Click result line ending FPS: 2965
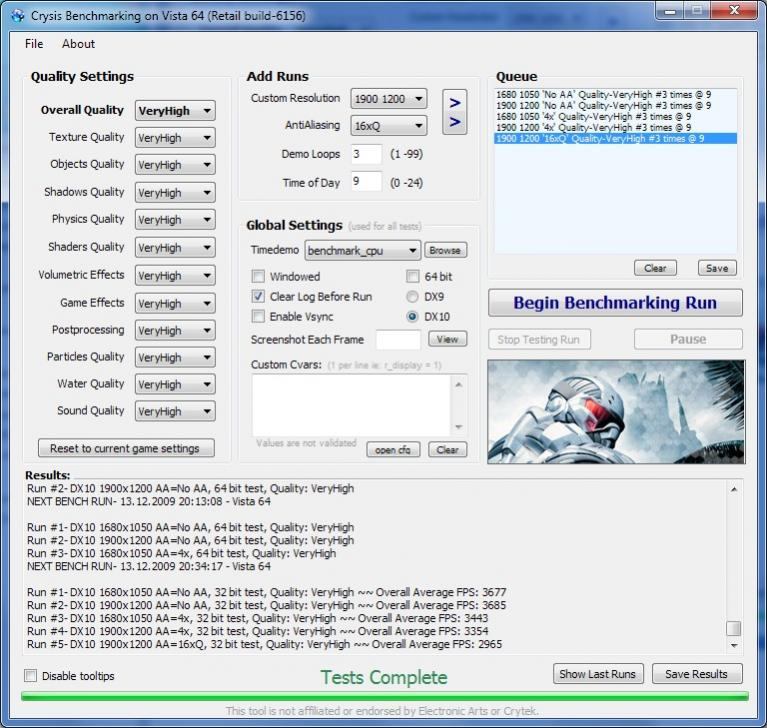 pos(265,644)
